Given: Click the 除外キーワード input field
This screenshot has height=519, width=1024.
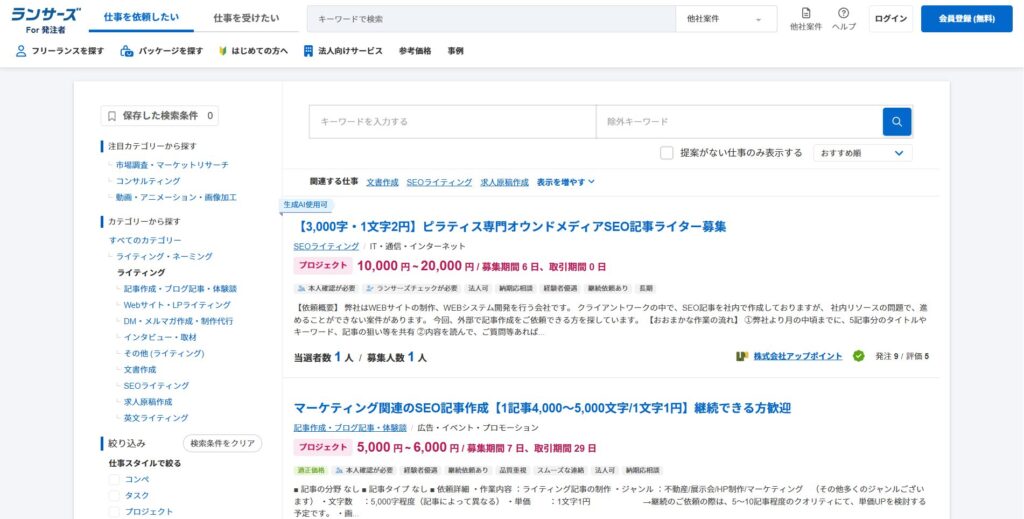Looking at the screenshot, I should [738, 121].
